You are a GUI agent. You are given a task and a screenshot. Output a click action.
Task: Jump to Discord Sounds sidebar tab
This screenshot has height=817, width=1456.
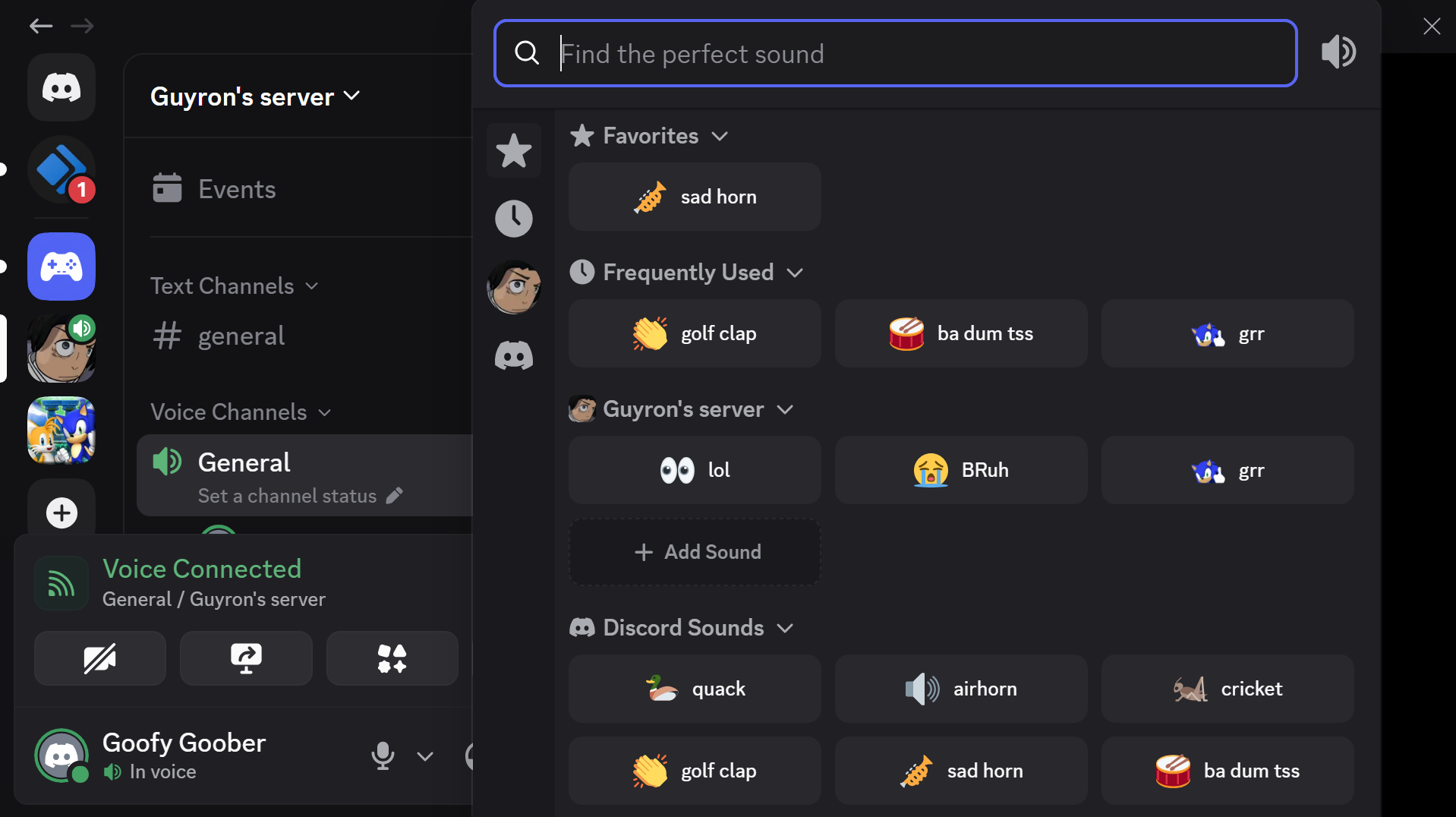(x=514, y=355)
